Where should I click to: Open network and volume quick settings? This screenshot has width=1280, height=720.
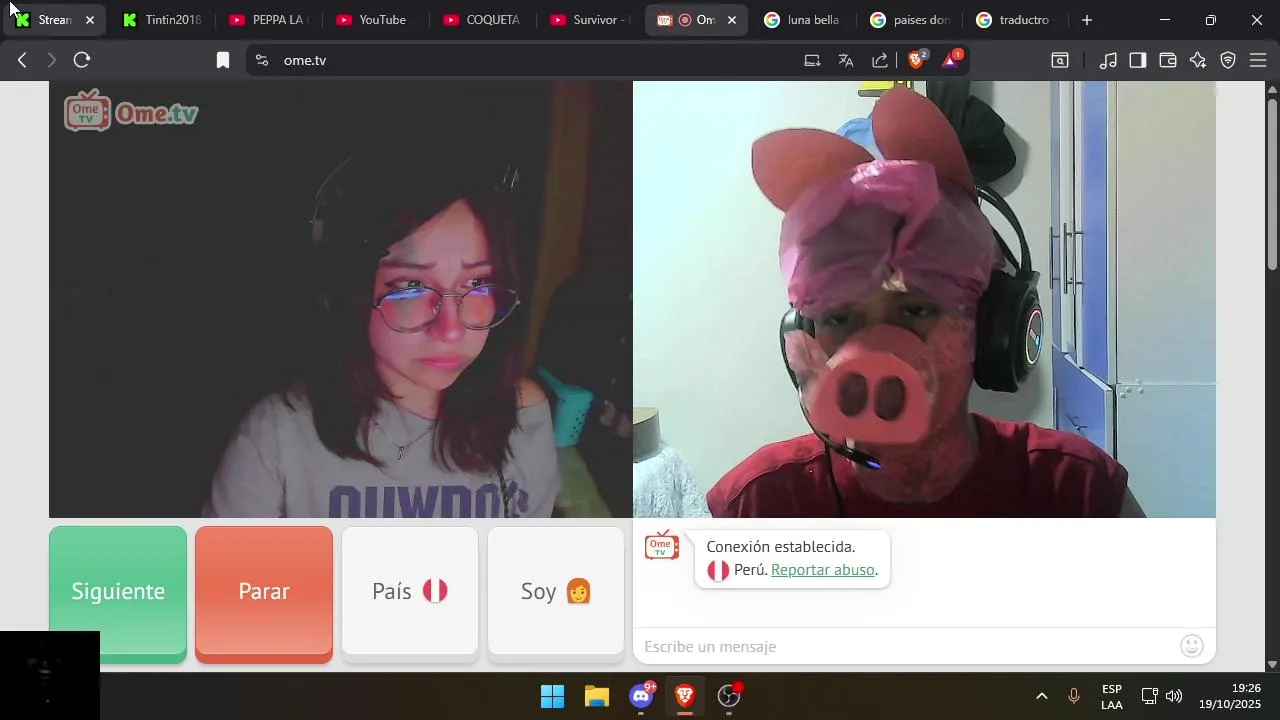coord(1162,696)
